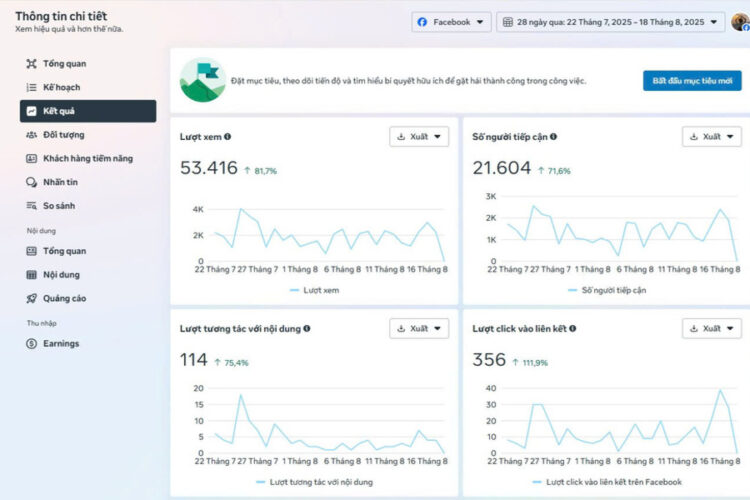Toggle the Lượt xem legend series
This screenshot has width=750, height=500.
[x=314, y=290]
